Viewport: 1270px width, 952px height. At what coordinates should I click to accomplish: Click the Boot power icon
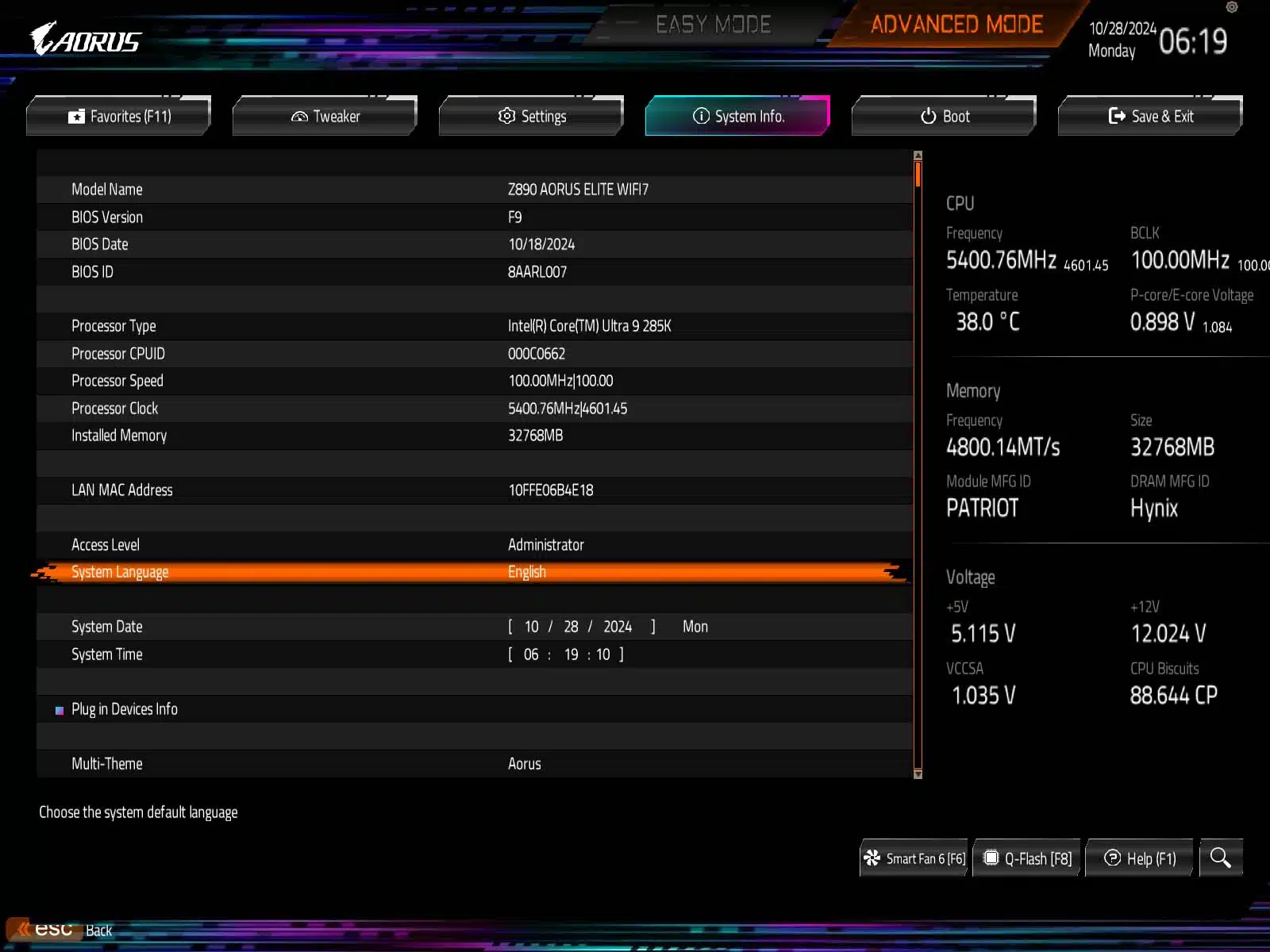(x=929, y=116)
